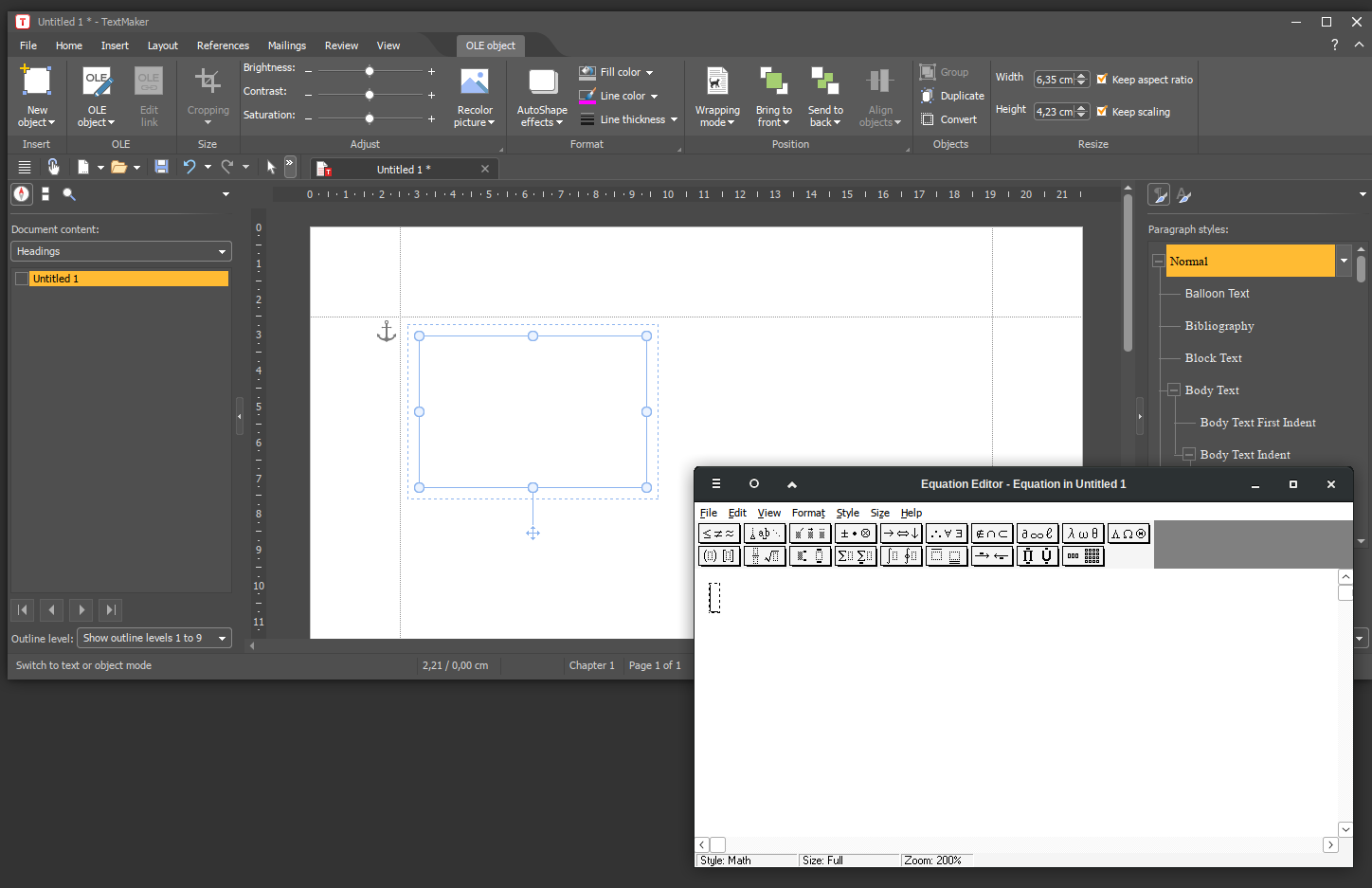Select Body Text First Indent style
Image resolution: width=1372 pixels, height=888 pixels.
coord(1257,423)
